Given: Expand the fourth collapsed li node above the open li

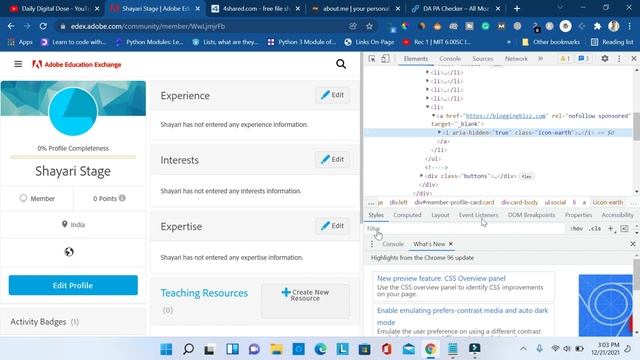Looking at the screenshot, I should click(427, 98).
